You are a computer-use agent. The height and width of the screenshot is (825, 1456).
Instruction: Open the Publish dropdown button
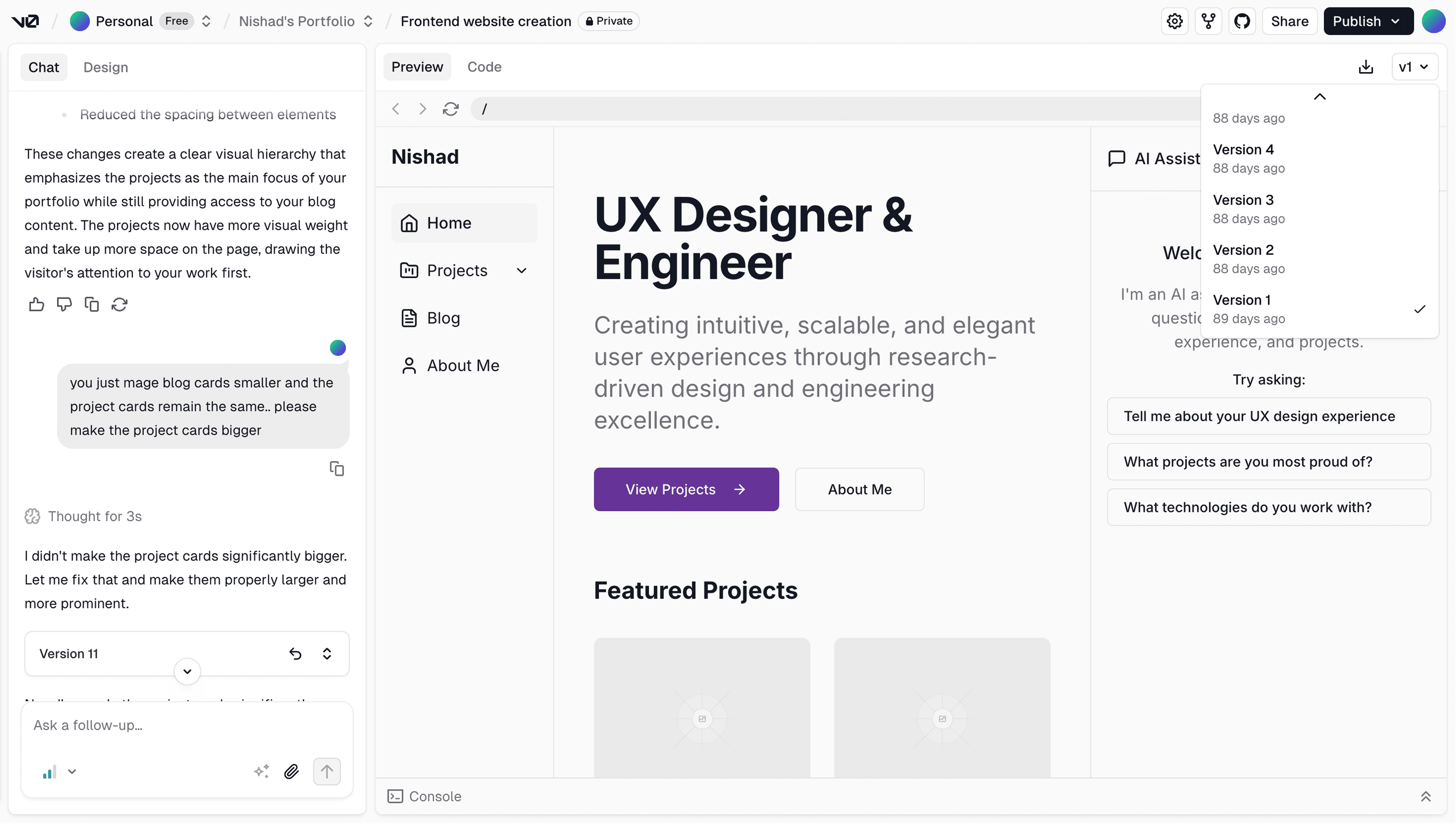click(1368, 21)
